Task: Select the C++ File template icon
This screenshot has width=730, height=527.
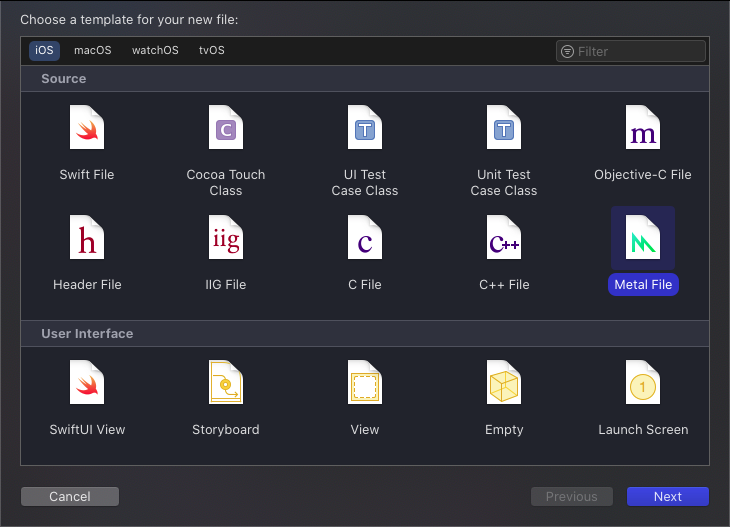Action: pyautogui.click(x=504, y=237)
